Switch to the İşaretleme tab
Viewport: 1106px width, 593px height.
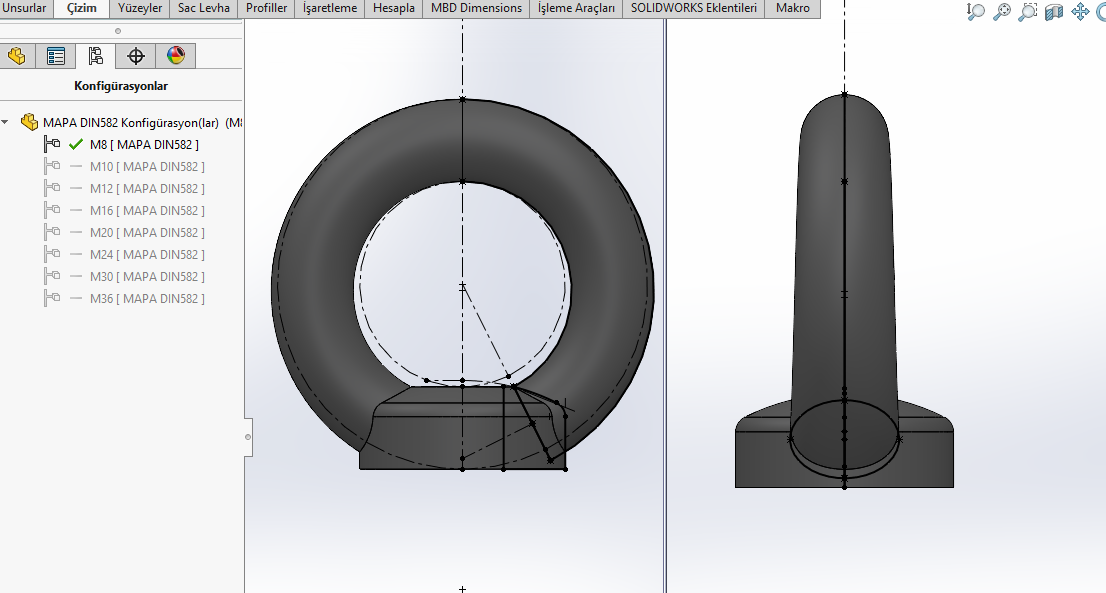(x=330, y=8)
